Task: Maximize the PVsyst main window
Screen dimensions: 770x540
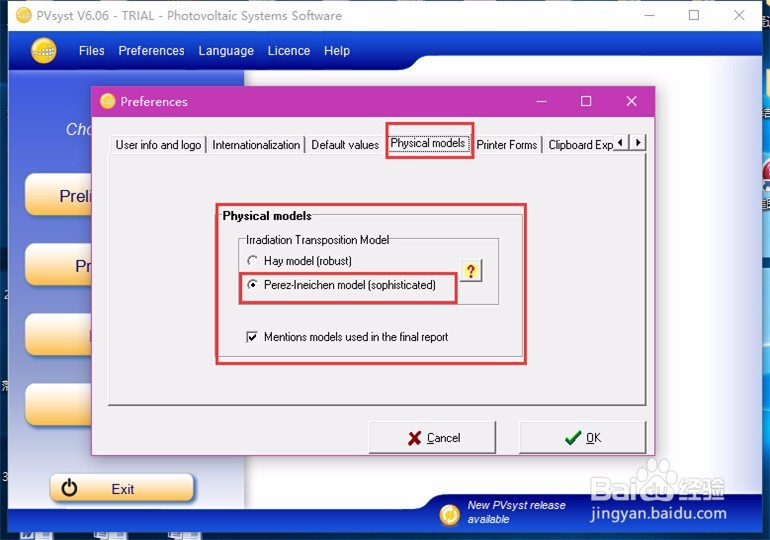Action: pos(694,15)
